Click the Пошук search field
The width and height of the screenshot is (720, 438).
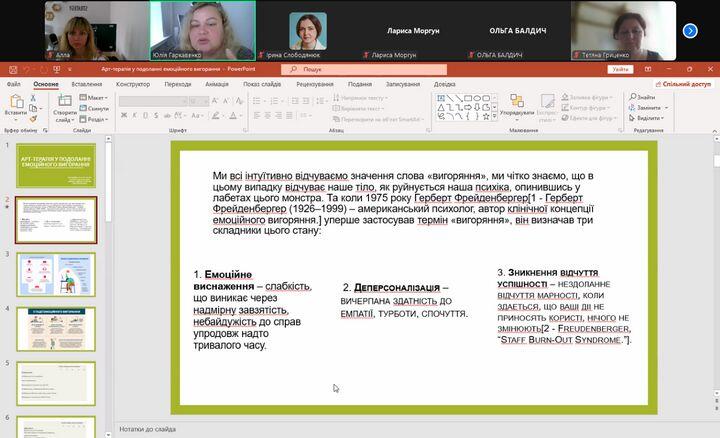point(364,69)
